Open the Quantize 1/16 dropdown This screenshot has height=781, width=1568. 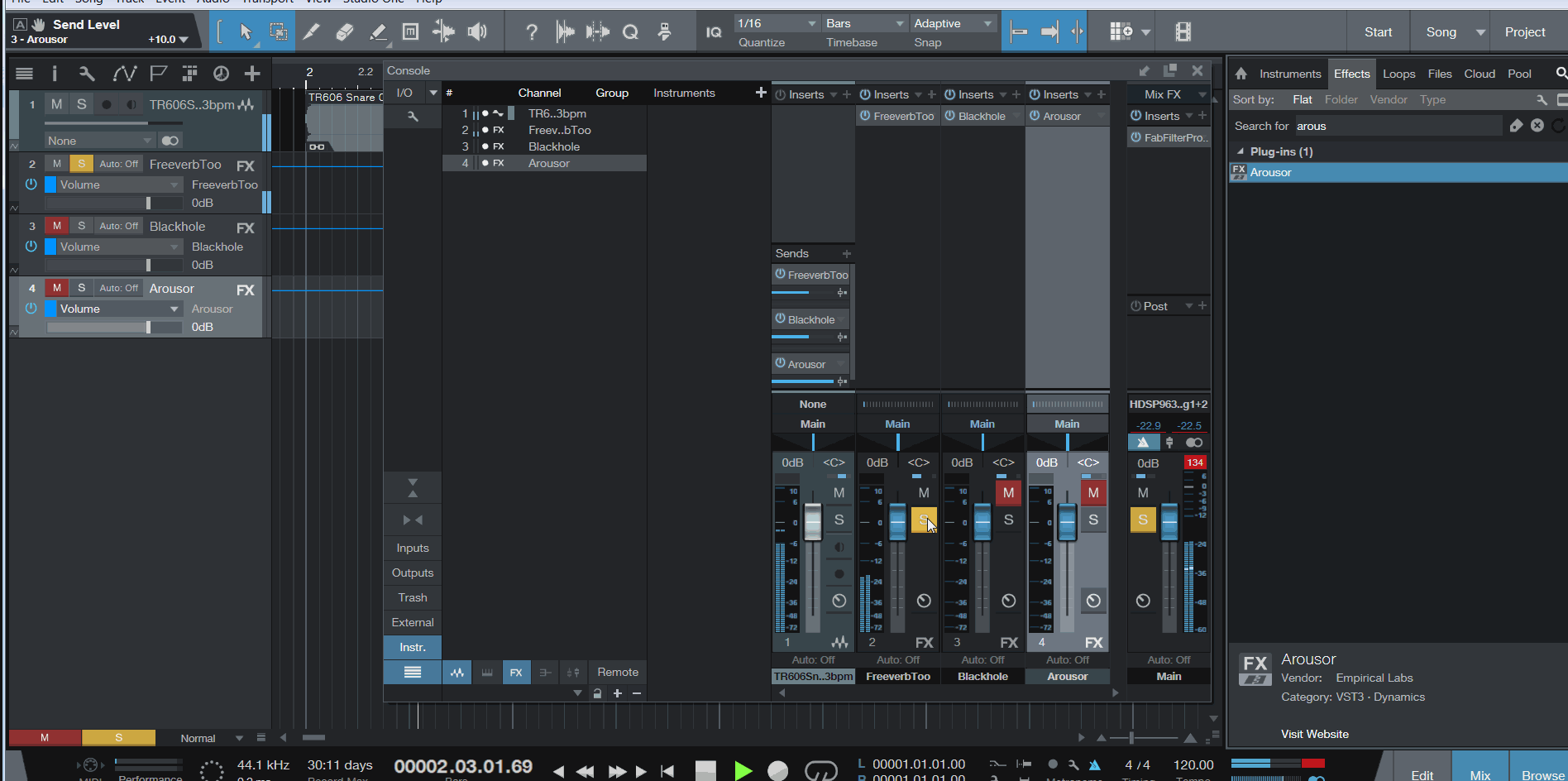coord(777,23)
